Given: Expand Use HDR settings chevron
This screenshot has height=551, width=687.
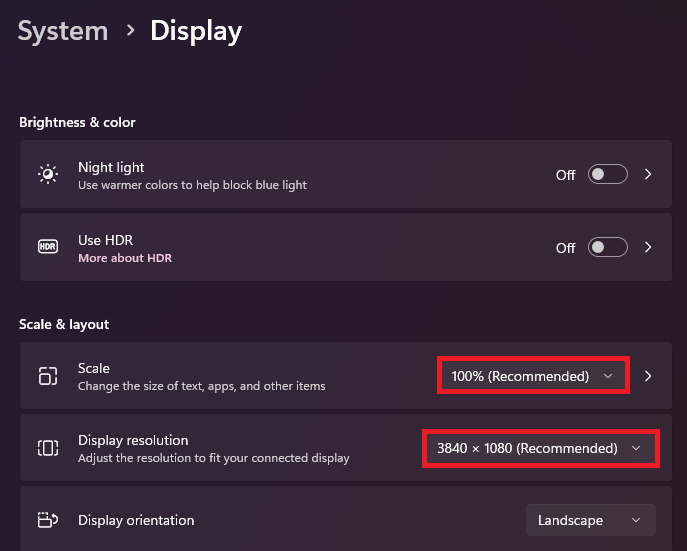Looking at the screenshot, I should (648, 247).
